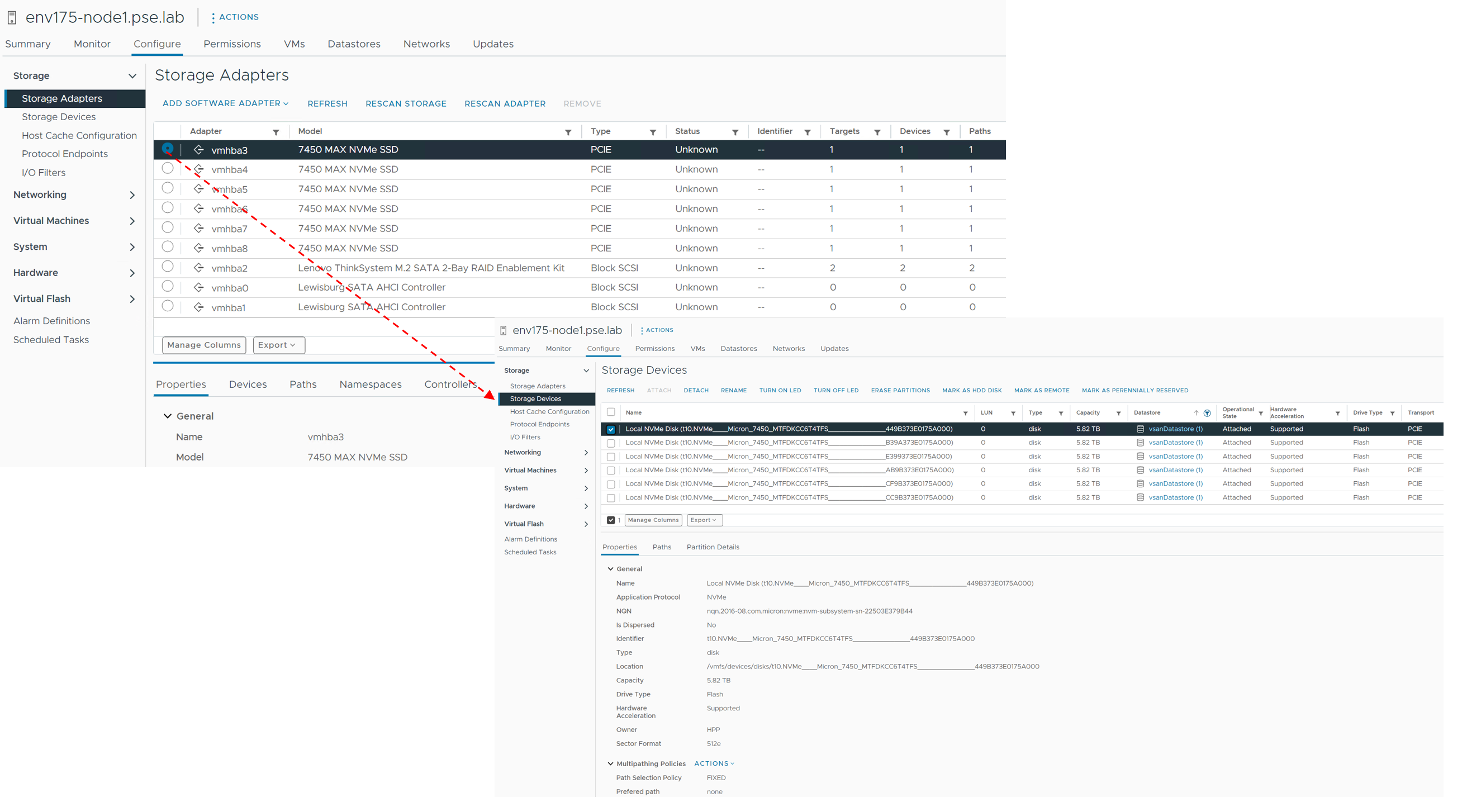
Task: Open the Datastores tab at top
Action: click(x=354, y=44)
